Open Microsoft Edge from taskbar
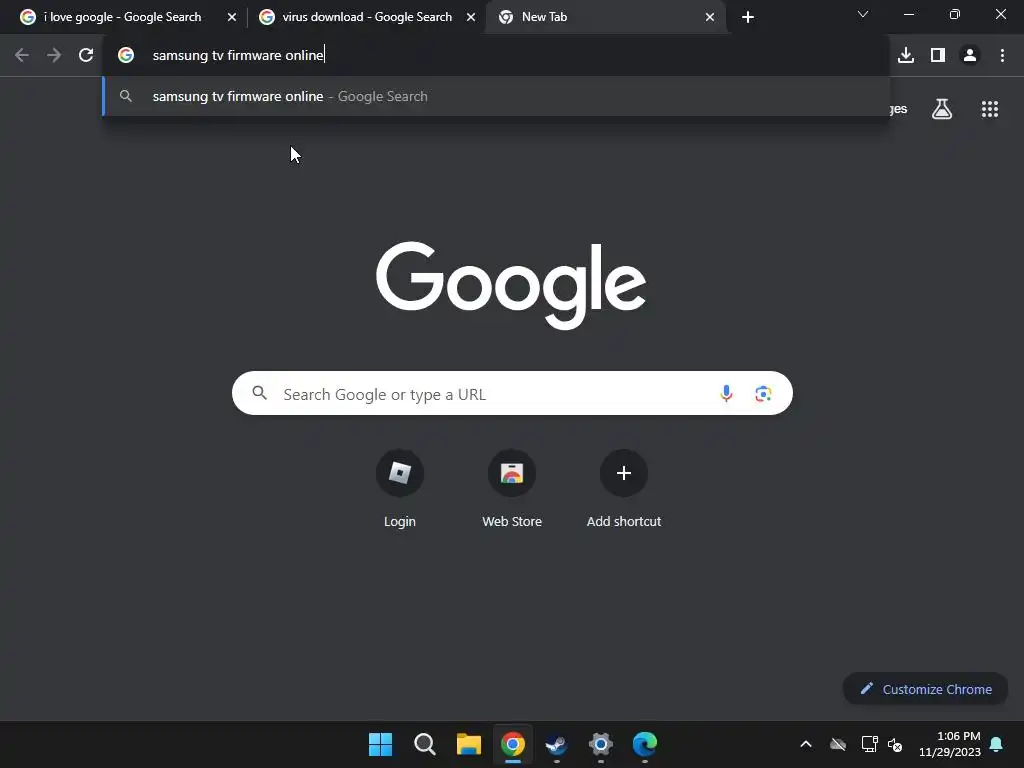This screenshot has height=768, width=1024. click(x=645, y=744)
